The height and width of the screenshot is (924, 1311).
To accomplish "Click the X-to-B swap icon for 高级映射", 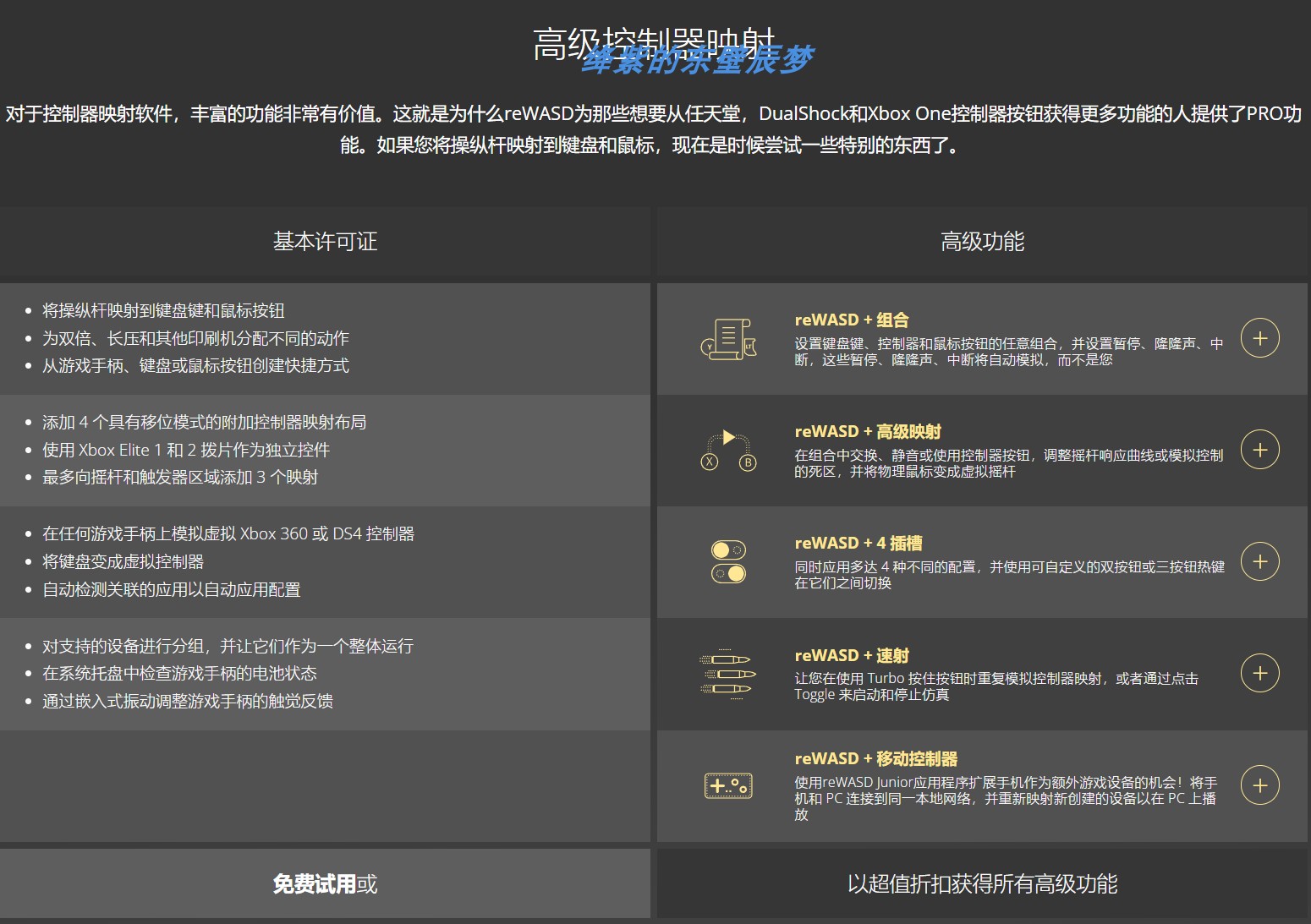I will click(x=728, y=451).
